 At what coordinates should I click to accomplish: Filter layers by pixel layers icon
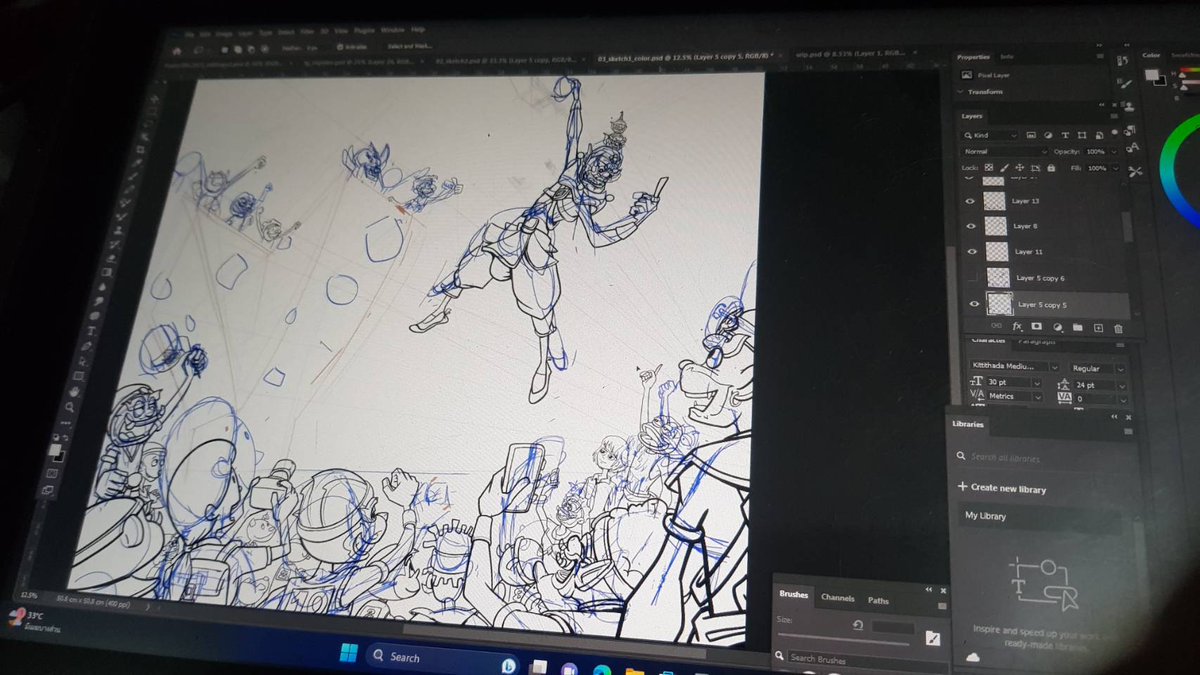pyautogui.click(x=1030, y=135)
